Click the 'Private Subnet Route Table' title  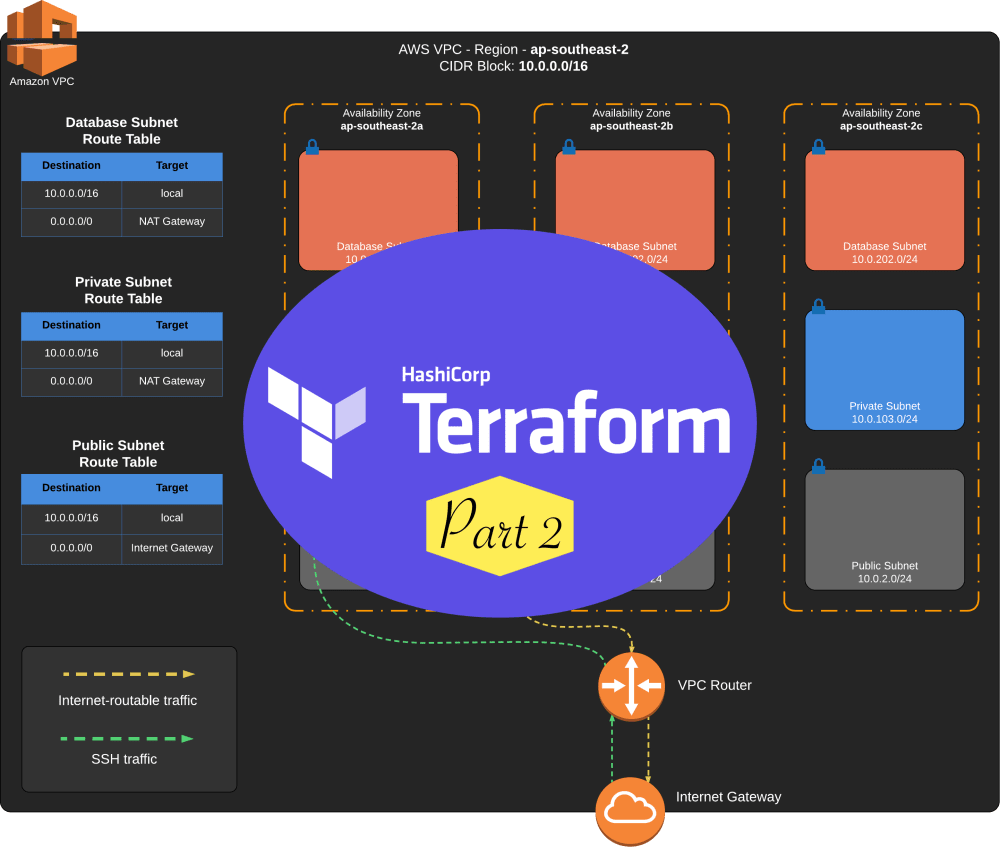pyautogui.click(x=123, y=290)
